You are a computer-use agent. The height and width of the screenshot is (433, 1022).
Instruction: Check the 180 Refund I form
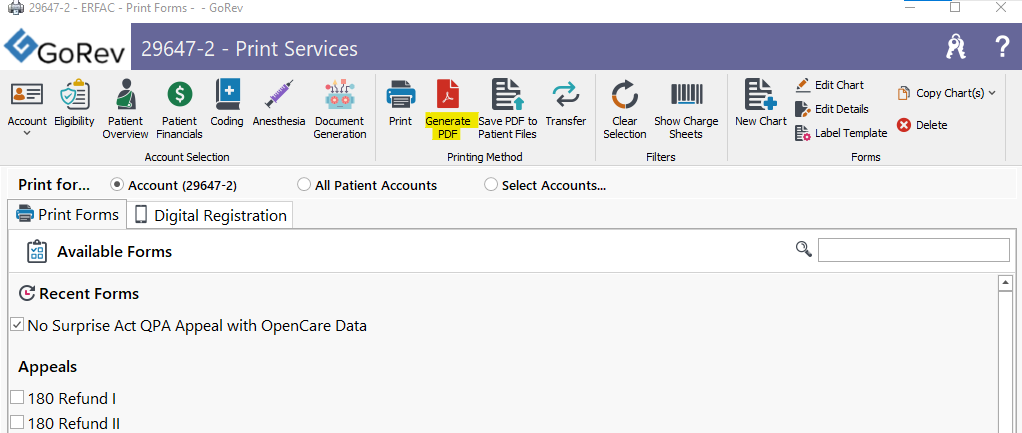tap(17, 398)
